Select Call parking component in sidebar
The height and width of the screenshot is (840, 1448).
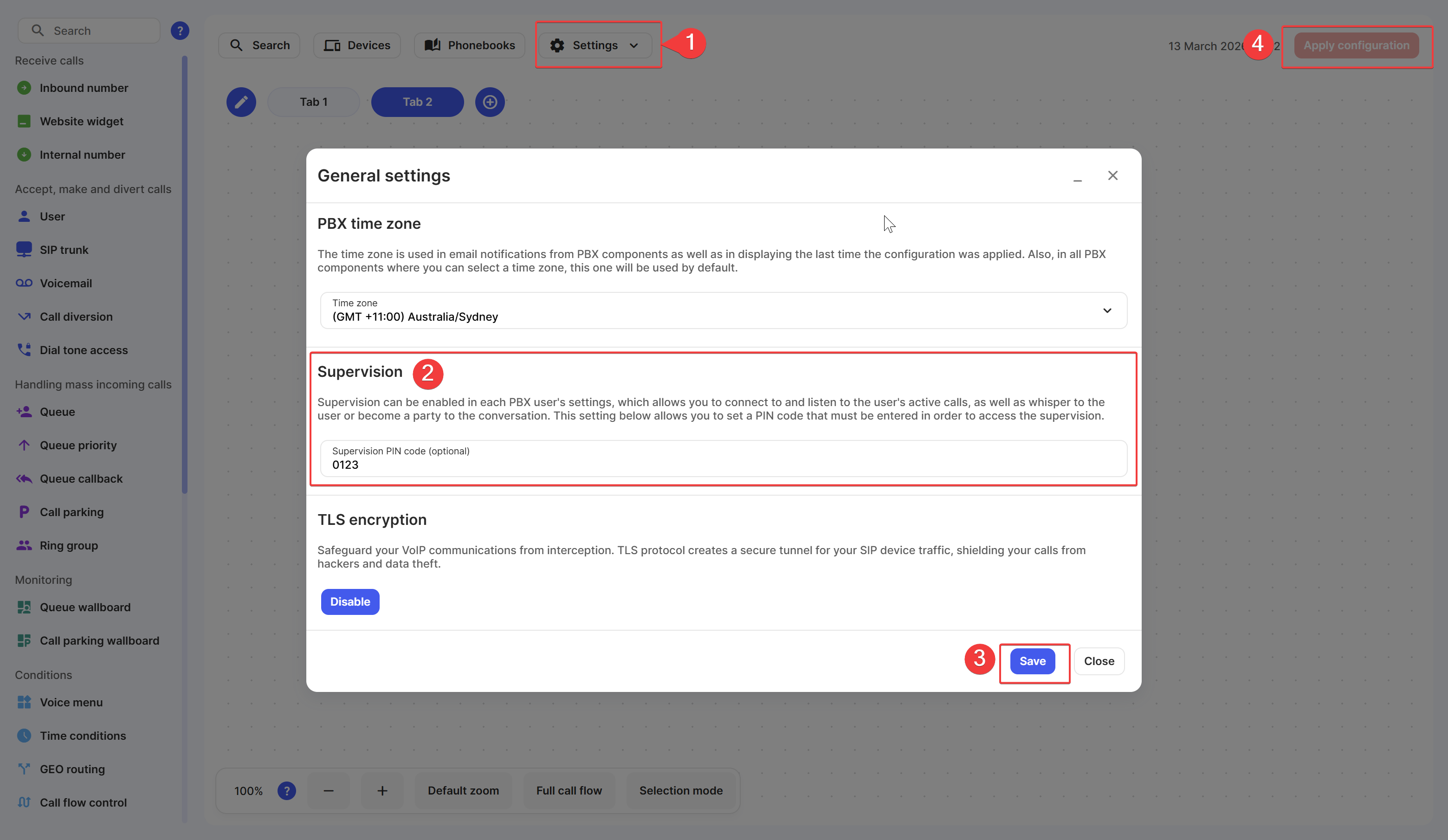tap(71, 512)
